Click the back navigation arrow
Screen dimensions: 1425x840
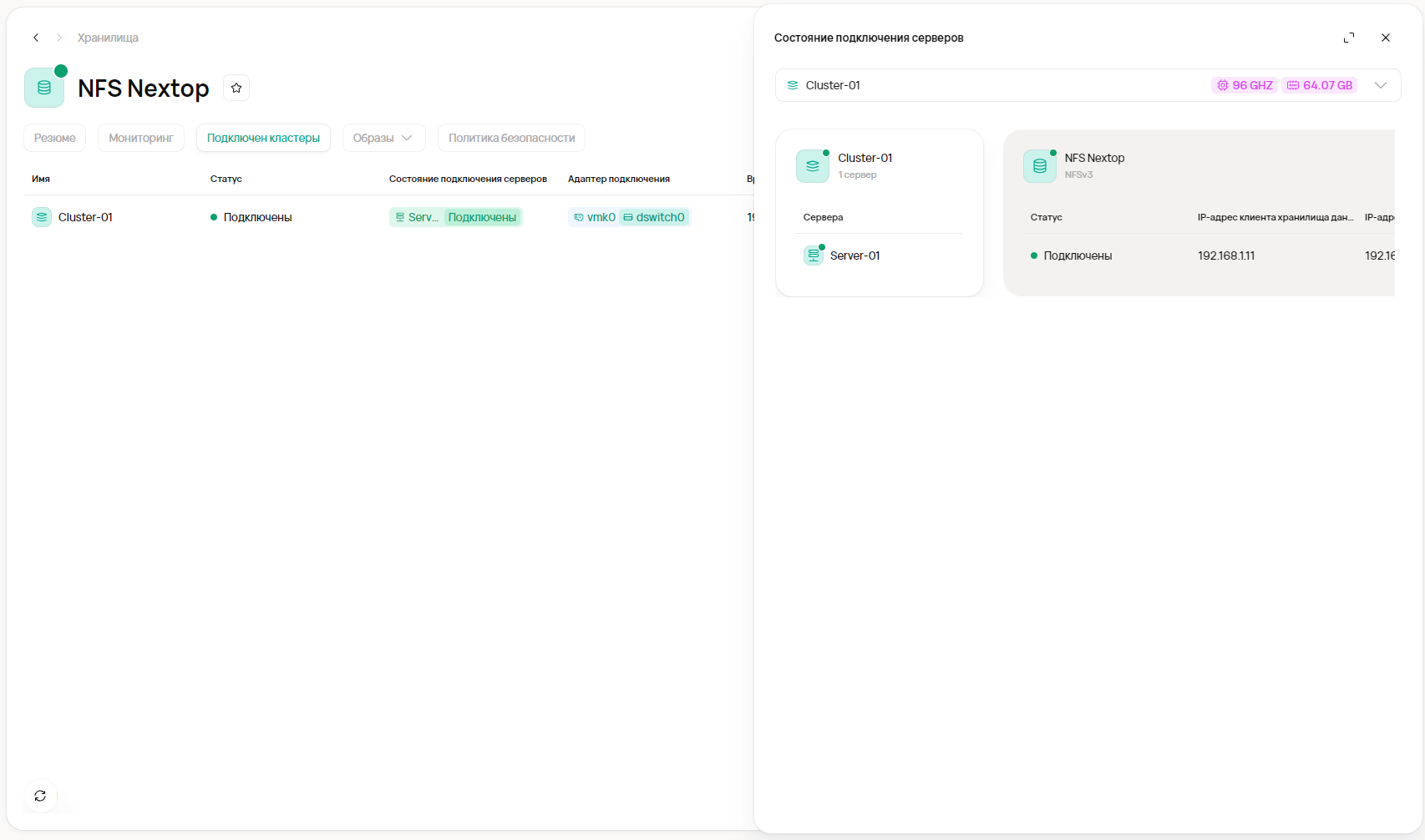[x=36, y=38]
